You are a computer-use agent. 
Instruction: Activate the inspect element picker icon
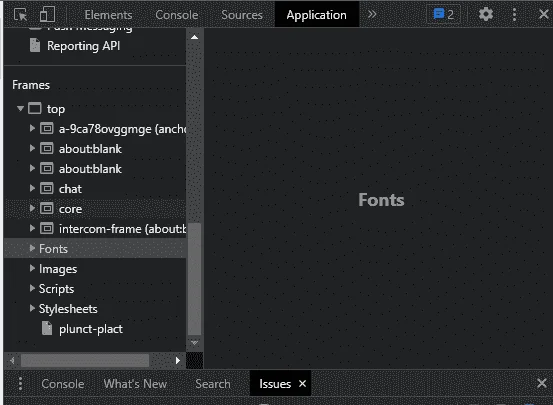point(20,15)
